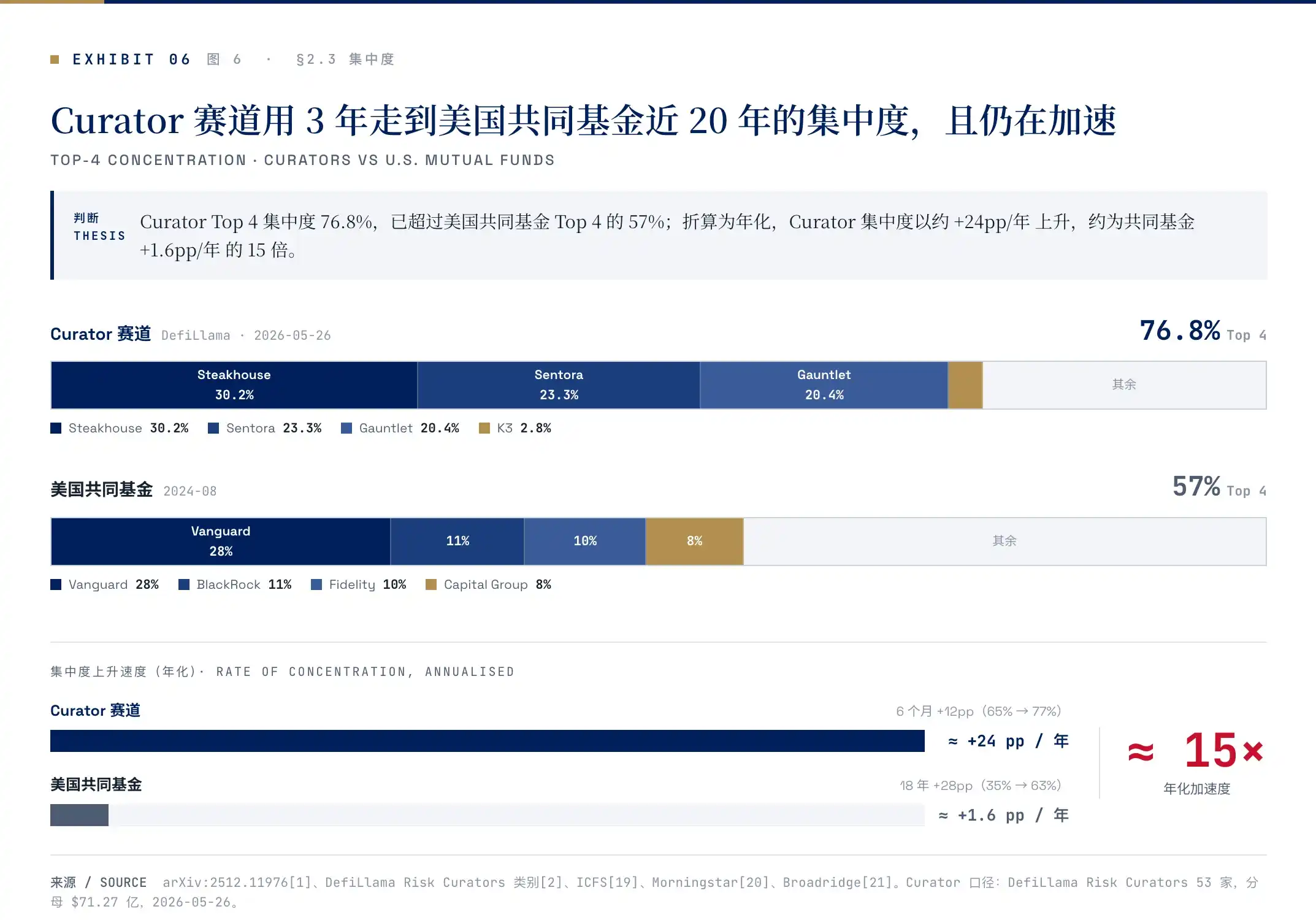Click the "Curator 赛道" label above the rate bar
Image resolution: width=1316 pixels, height=920 pixels.
click(x=96, y=711)
